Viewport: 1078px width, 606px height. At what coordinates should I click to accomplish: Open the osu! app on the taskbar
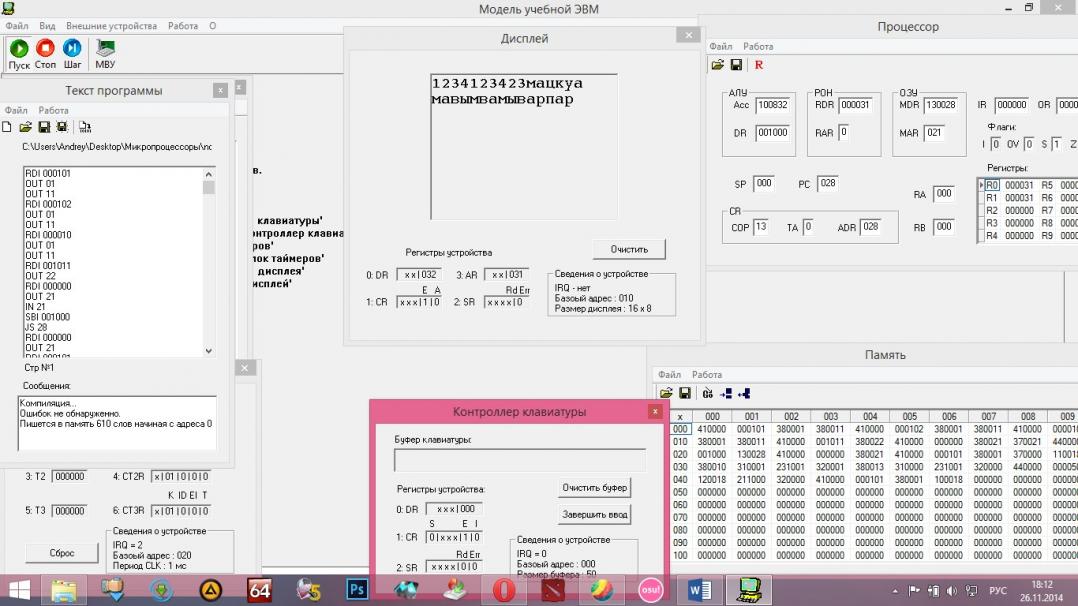pos(650,590)
